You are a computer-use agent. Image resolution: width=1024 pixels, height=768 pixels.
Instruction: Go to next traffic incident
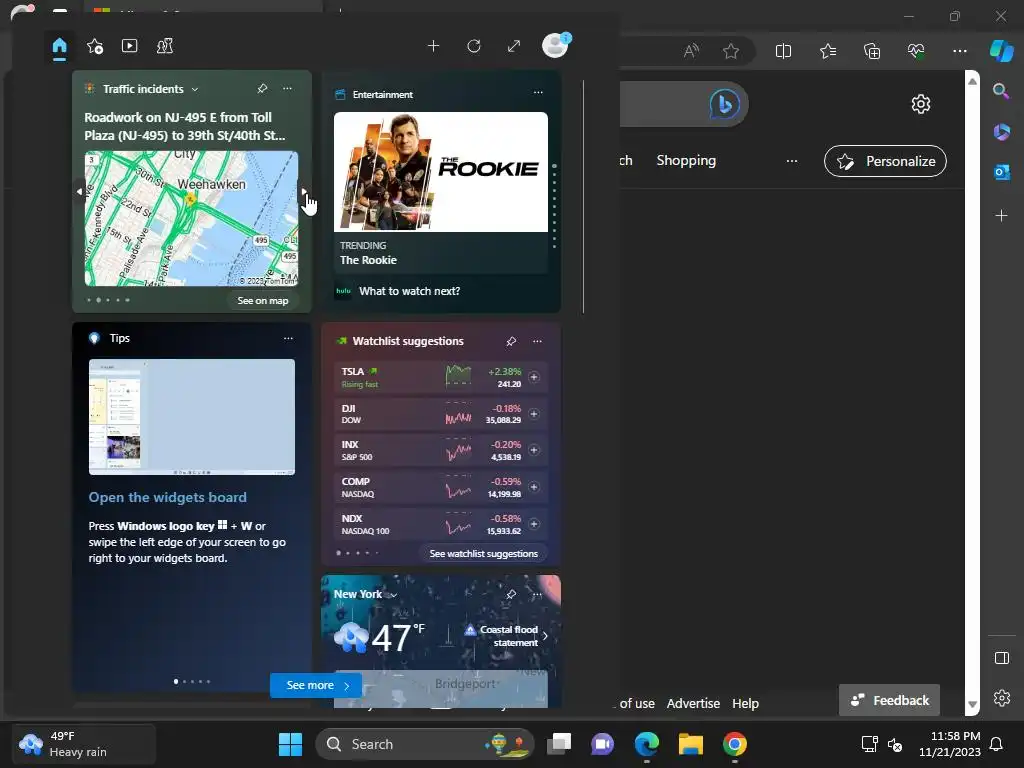click(x=304, y=191)
